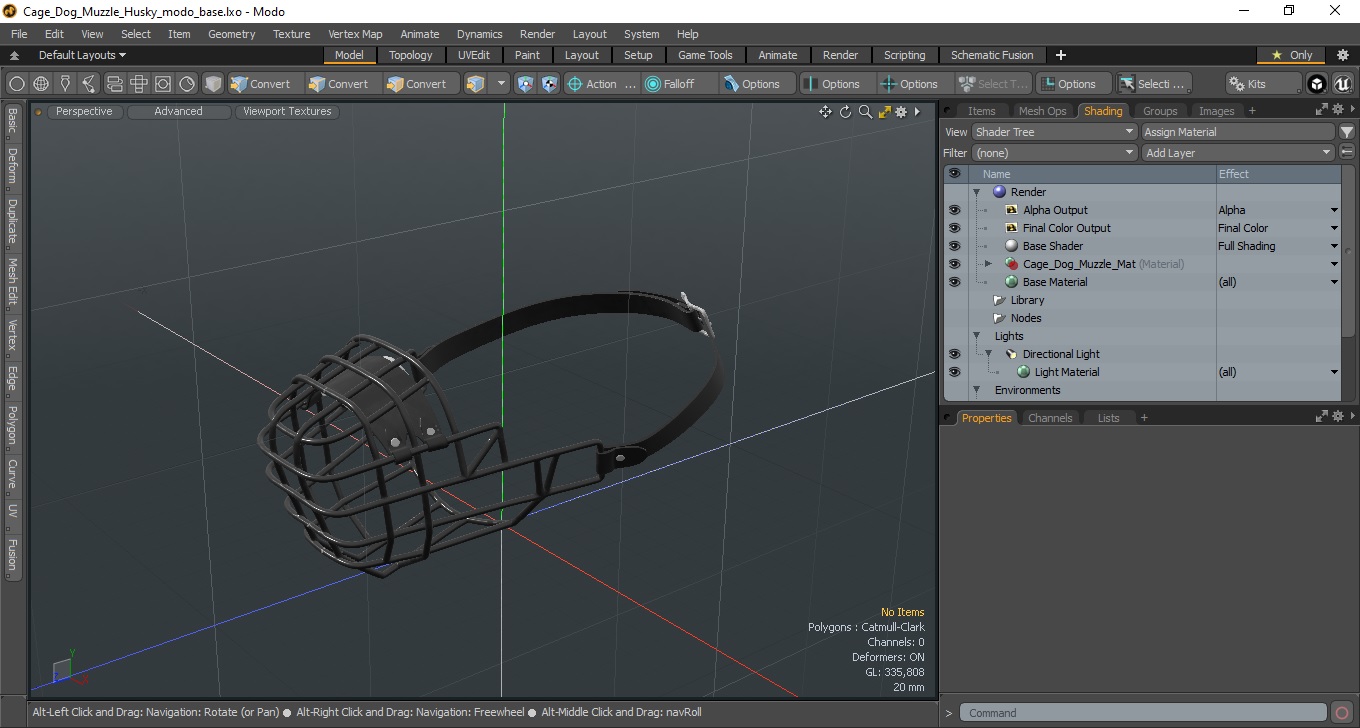
Task: Hide the Cage_Dog_Muzzle_Mat material
Action: click(954, 264)
